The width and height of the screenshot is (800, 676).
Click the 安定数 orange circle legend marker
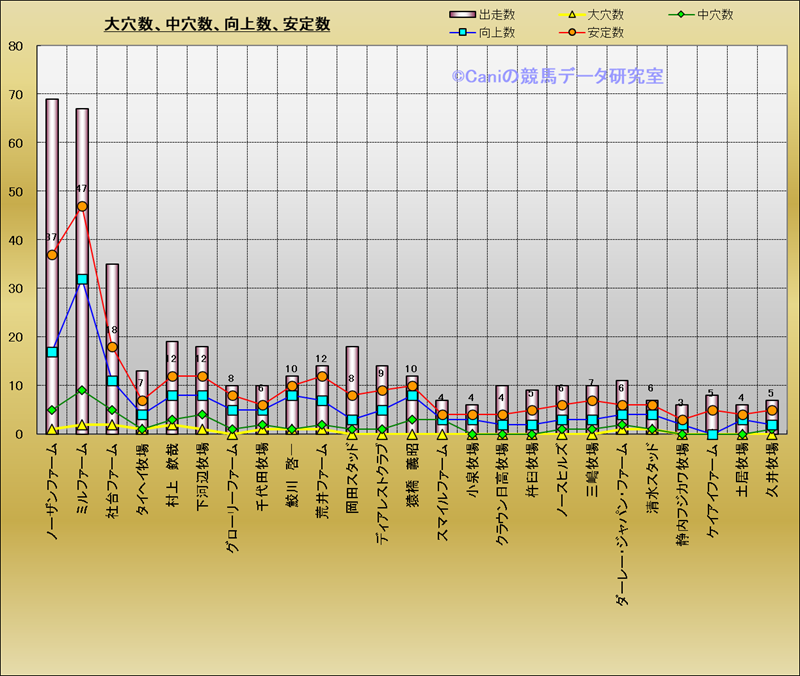571,33
